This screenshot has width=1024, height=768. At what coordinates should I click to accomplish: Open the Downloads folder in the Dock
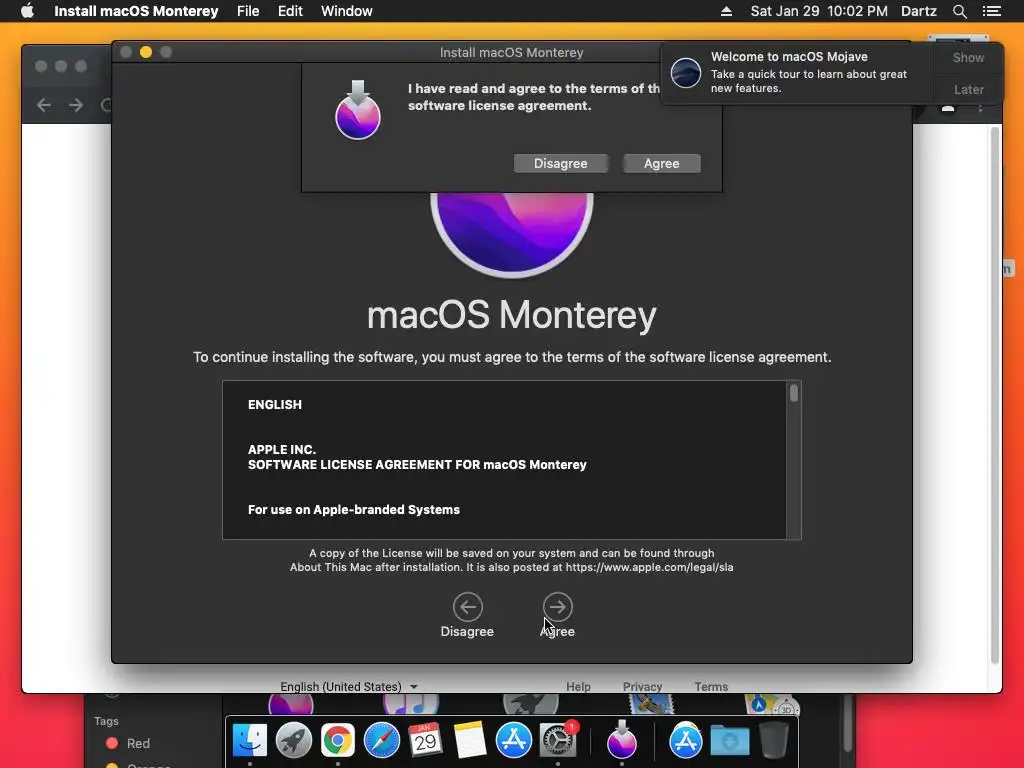click(x=730, y=741)
